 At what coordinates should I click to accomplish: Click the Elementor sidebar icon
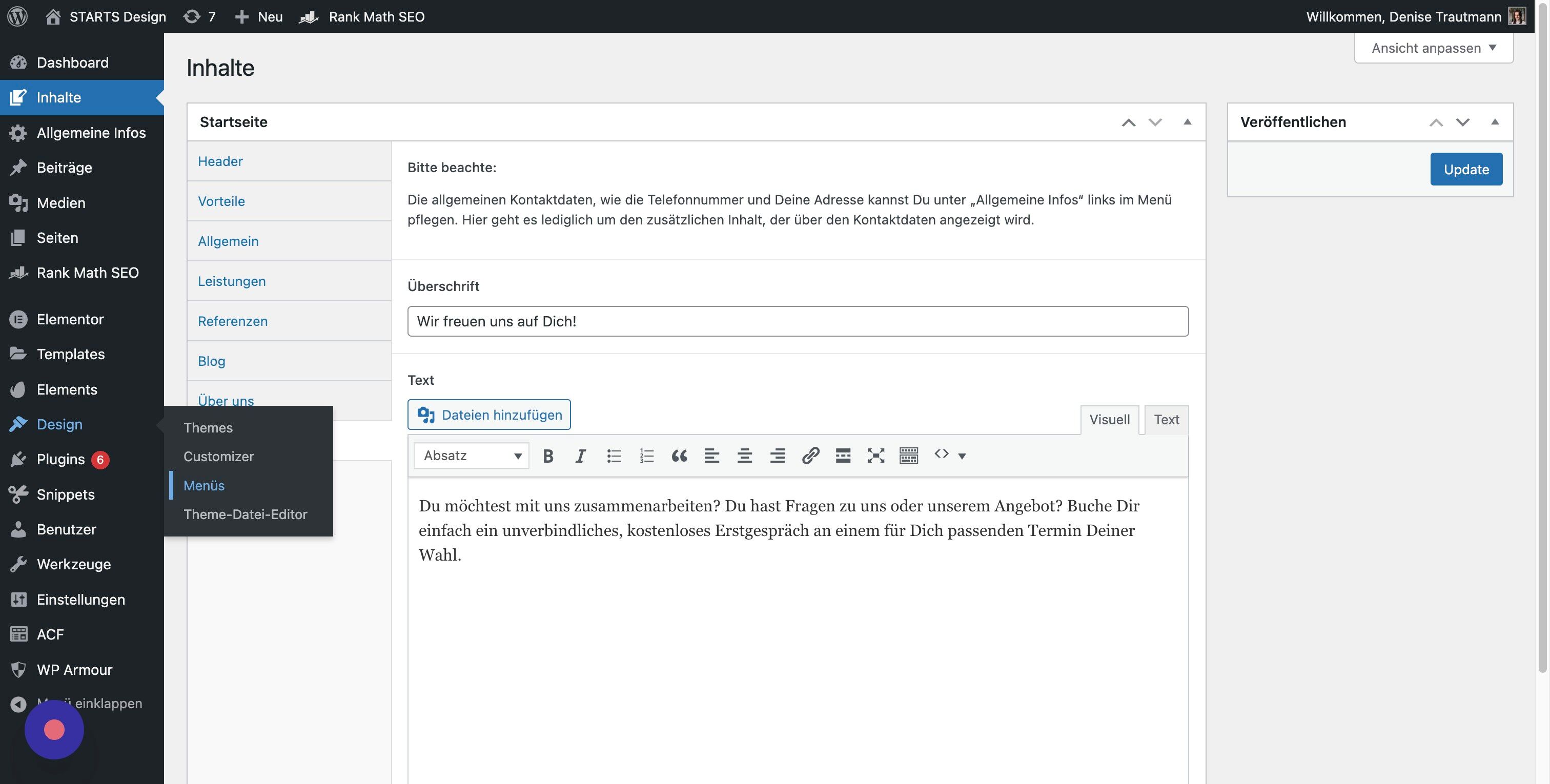point(18,319)
